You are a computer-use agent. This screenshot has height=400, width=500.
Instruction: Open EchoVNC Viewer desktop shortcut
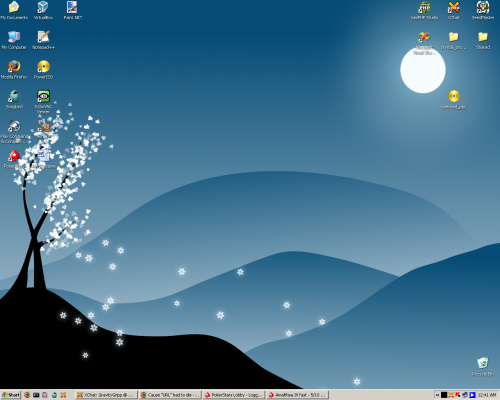[x=43, y=101]
